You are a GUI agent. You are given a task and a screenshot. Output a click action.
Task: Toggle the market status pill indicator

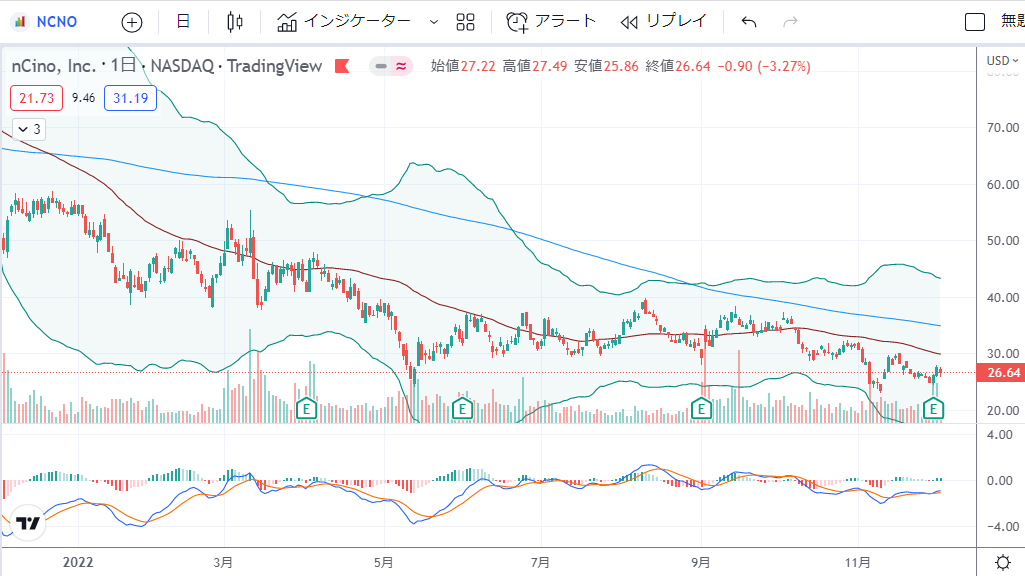point(391,66)
